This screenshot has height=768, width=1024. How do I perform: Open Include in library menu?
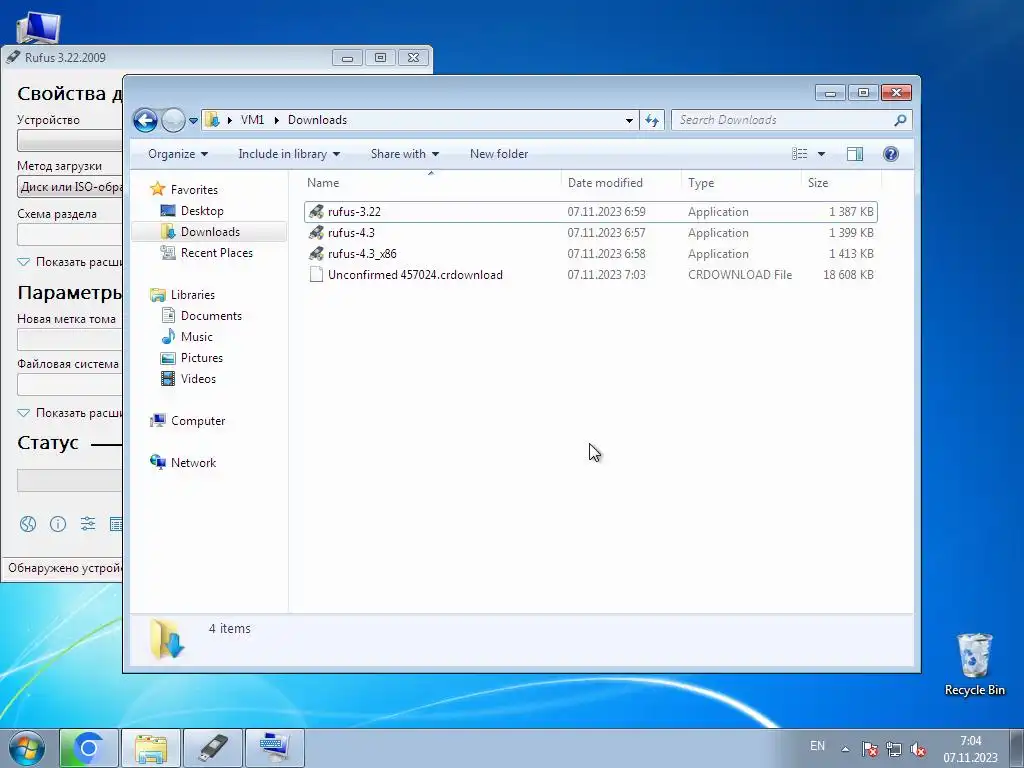coord(289,154)
